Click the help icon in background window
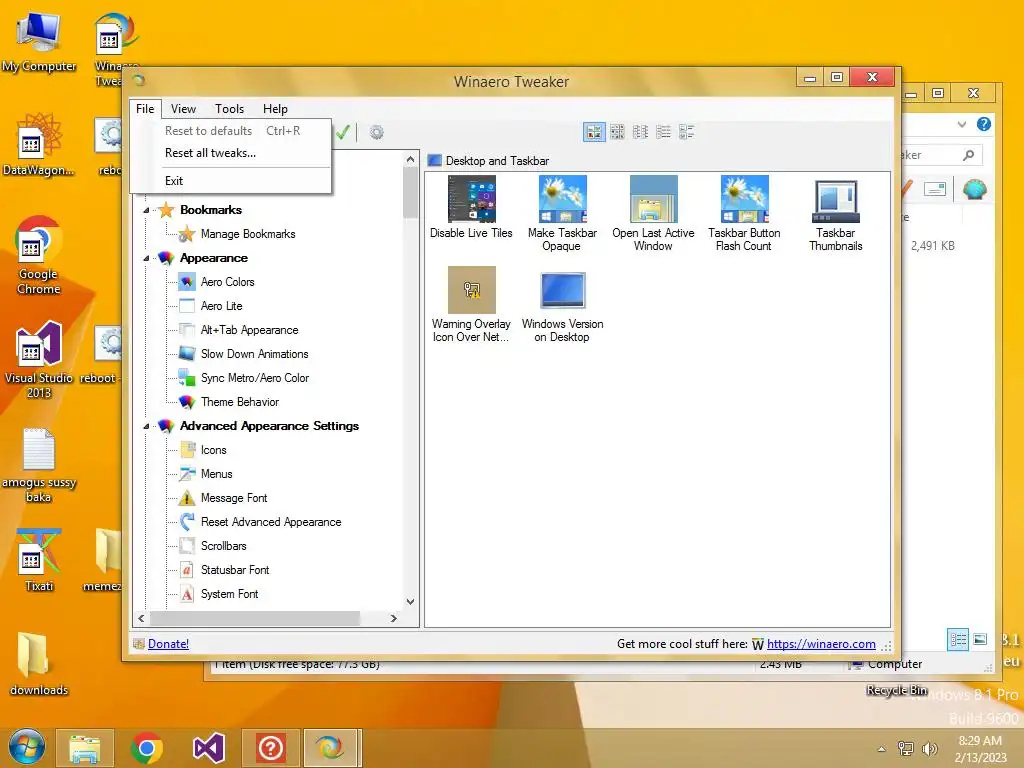The width and height of the screenshot is (1024, 768). click(x=984, y=124)
